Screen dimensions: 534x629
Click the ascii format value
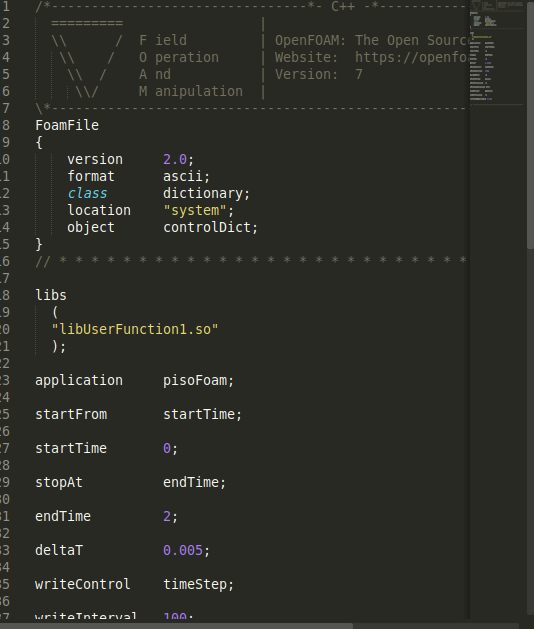tap(183, 177)
